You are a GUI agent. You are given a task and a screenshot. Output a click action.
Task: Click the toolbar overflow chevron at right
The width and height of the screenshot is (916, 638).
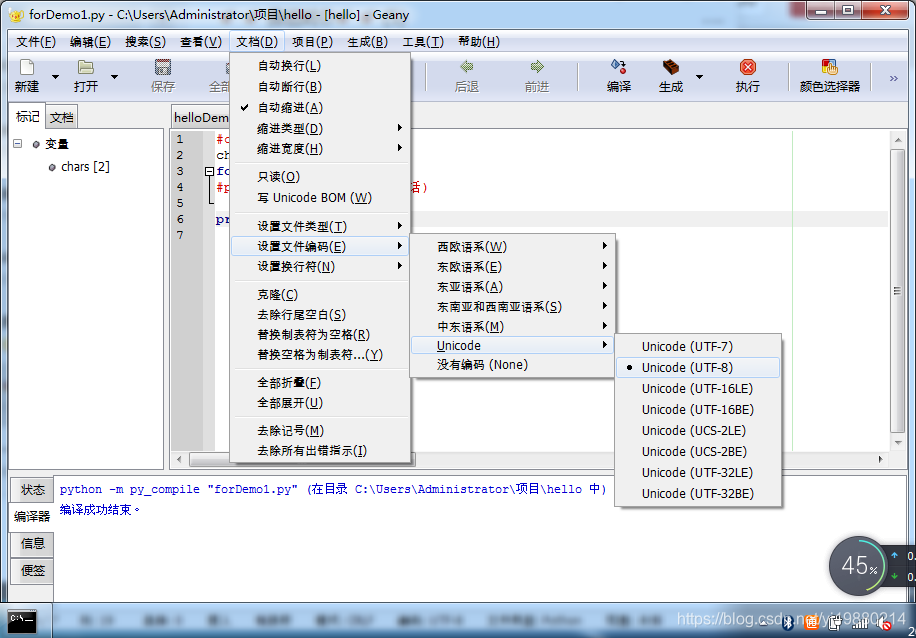(893, 78)
